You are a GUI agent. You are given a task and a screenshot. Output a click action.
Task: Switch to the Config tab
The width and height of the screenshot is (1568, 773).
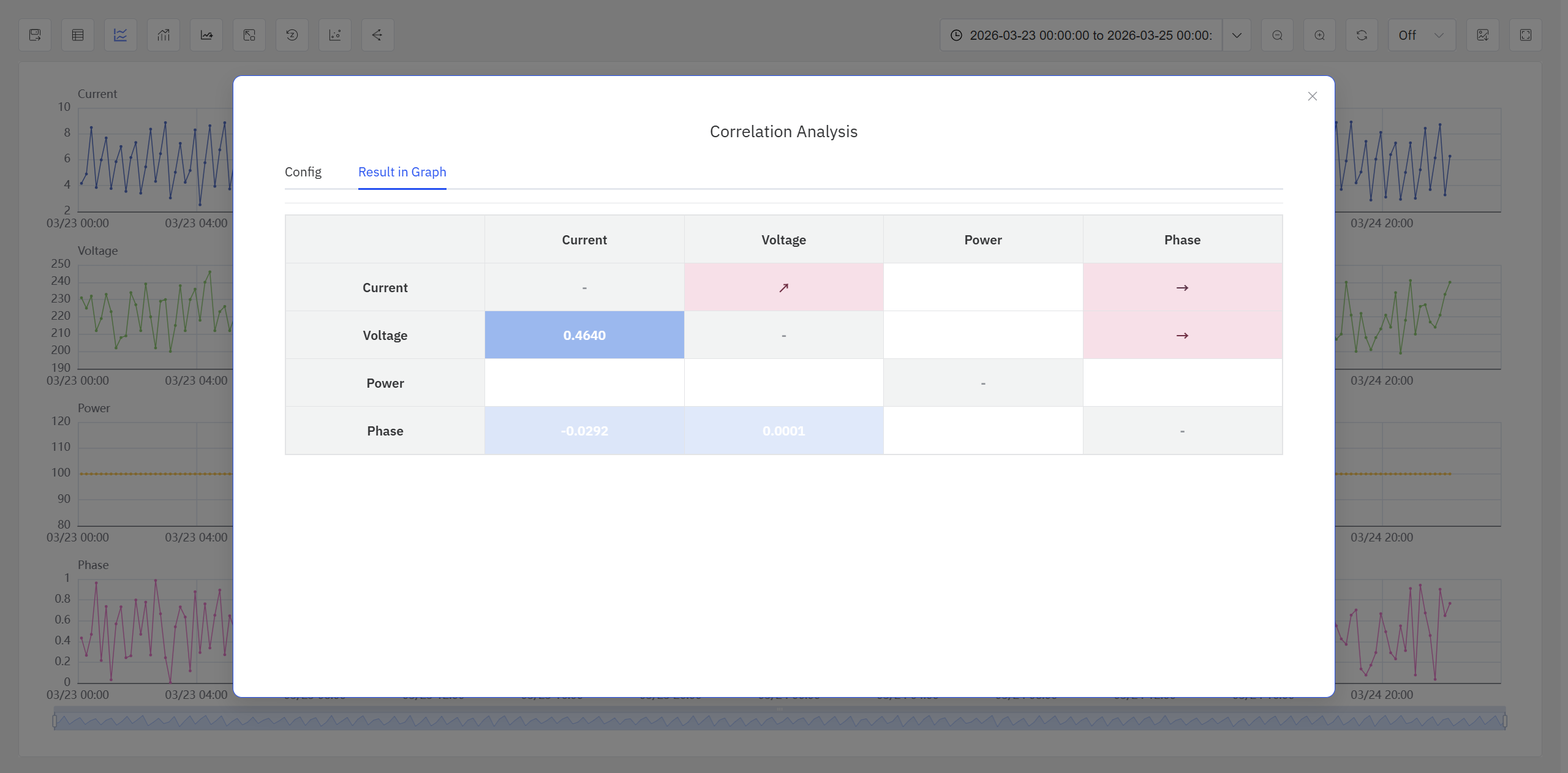pos(303,172)
